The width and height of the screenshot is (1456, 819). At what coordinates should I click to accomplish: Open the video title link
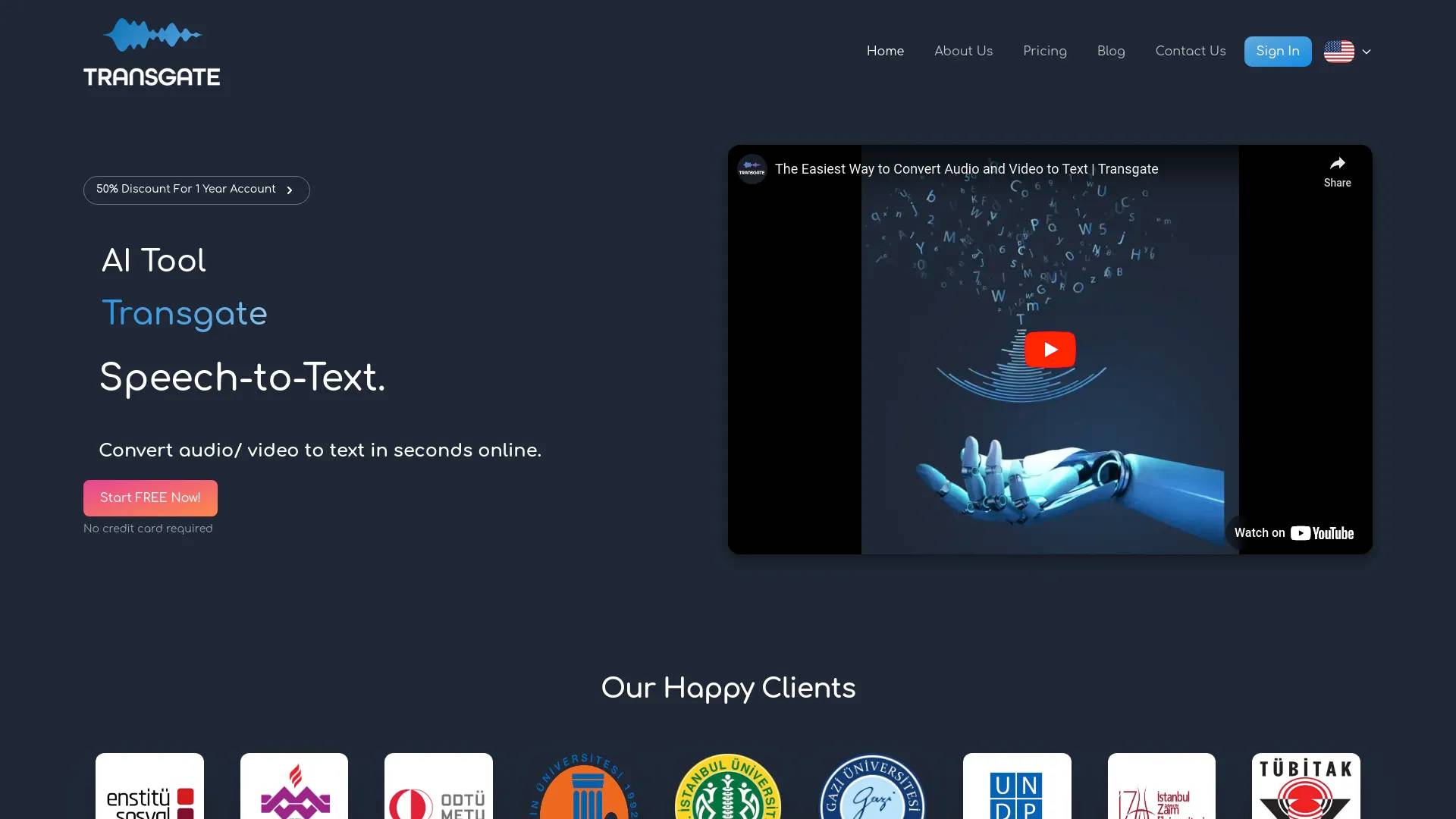(966, 169)
